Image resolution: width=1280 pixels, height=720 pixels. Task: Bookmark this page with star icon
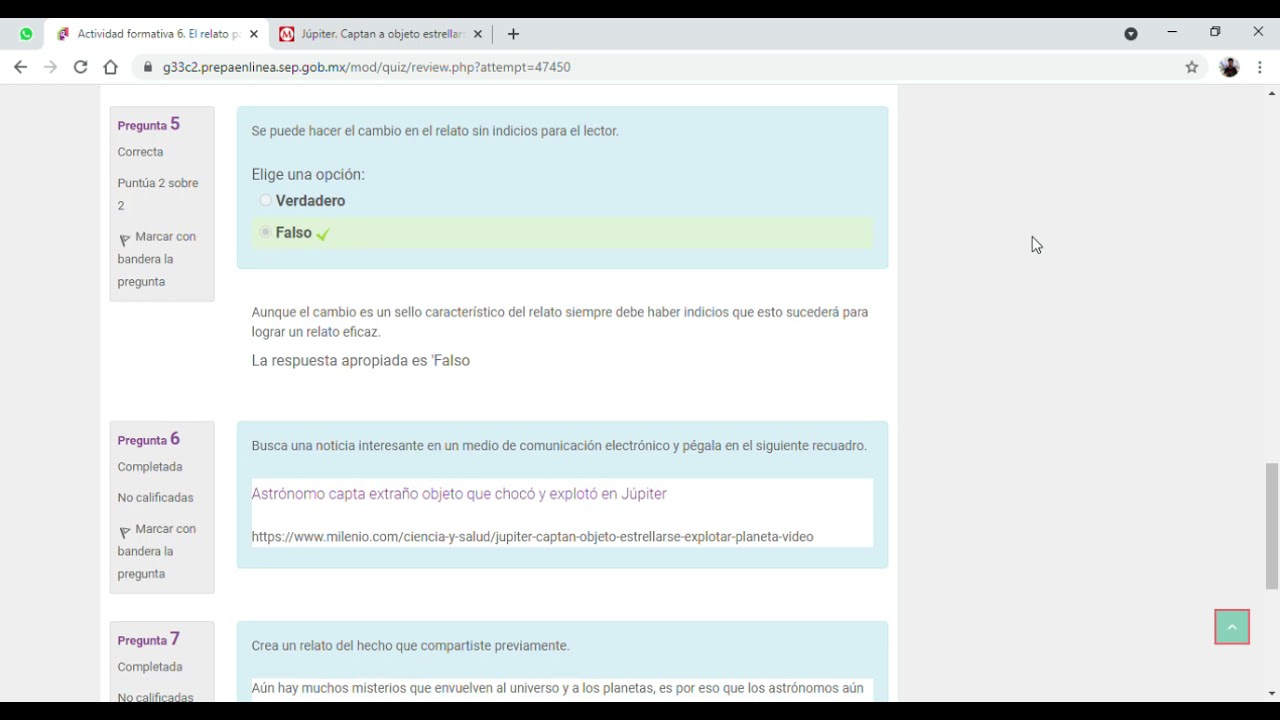point(1191,67)
